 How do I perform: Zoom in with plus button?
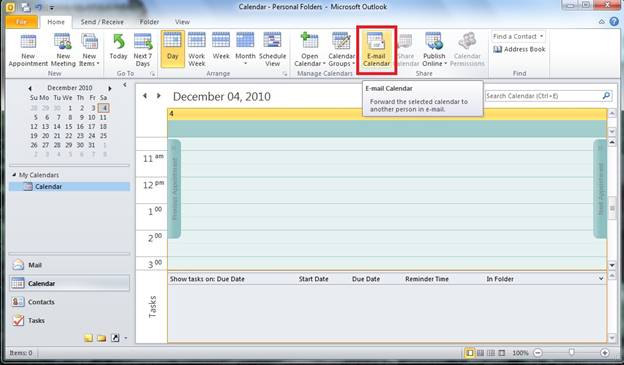pos(604,353)
